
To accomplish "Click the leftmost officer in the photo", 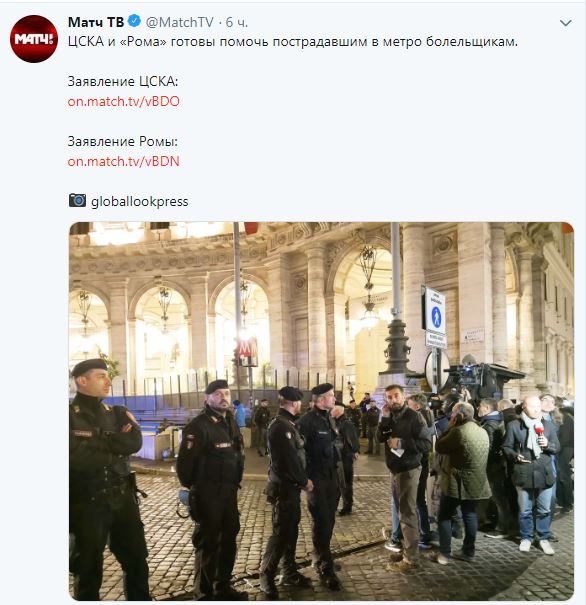I will tap(104, 478).
